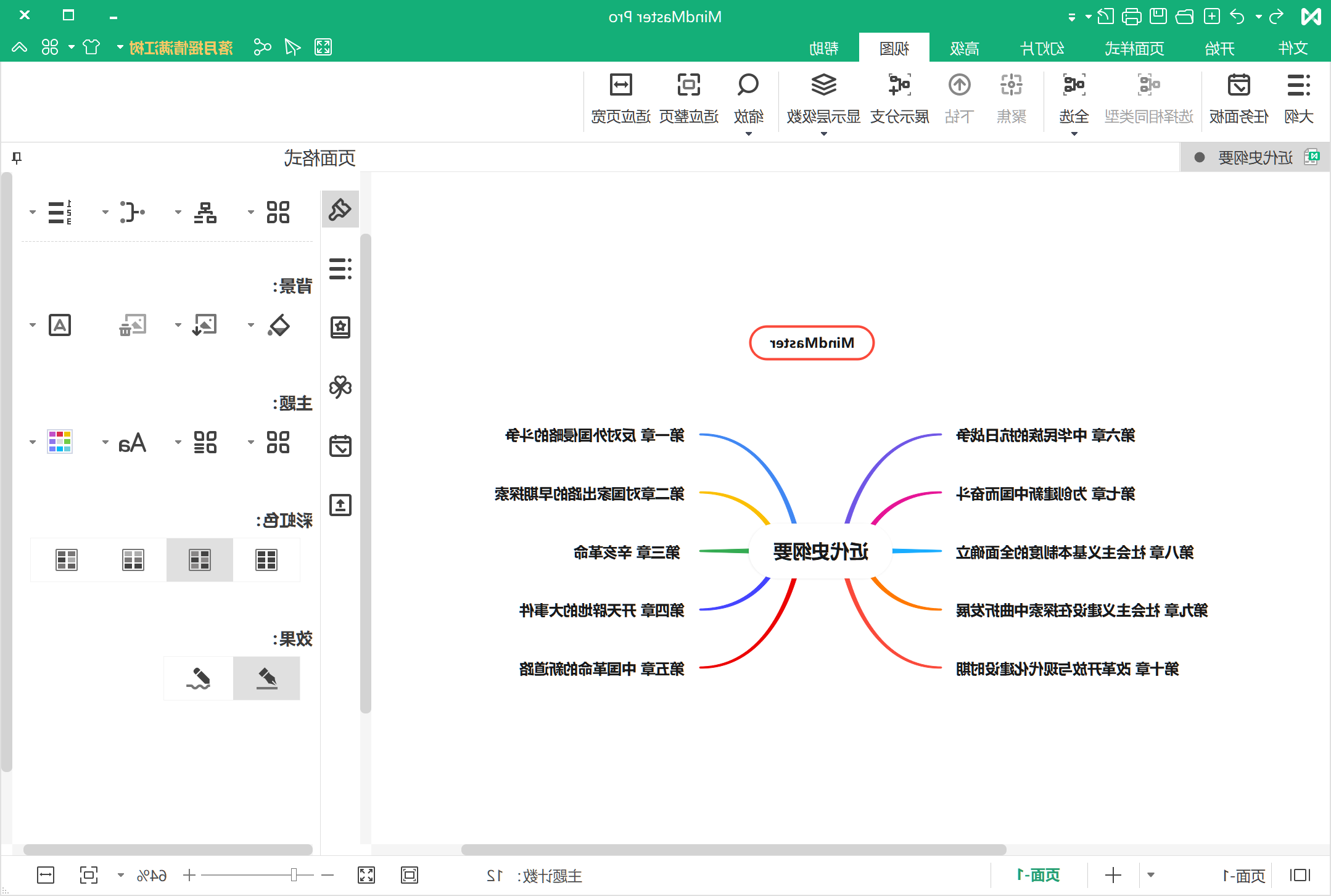The image size is (1331, 896).
Task: Add a new page with plus button
Action: pos(1113,875)
